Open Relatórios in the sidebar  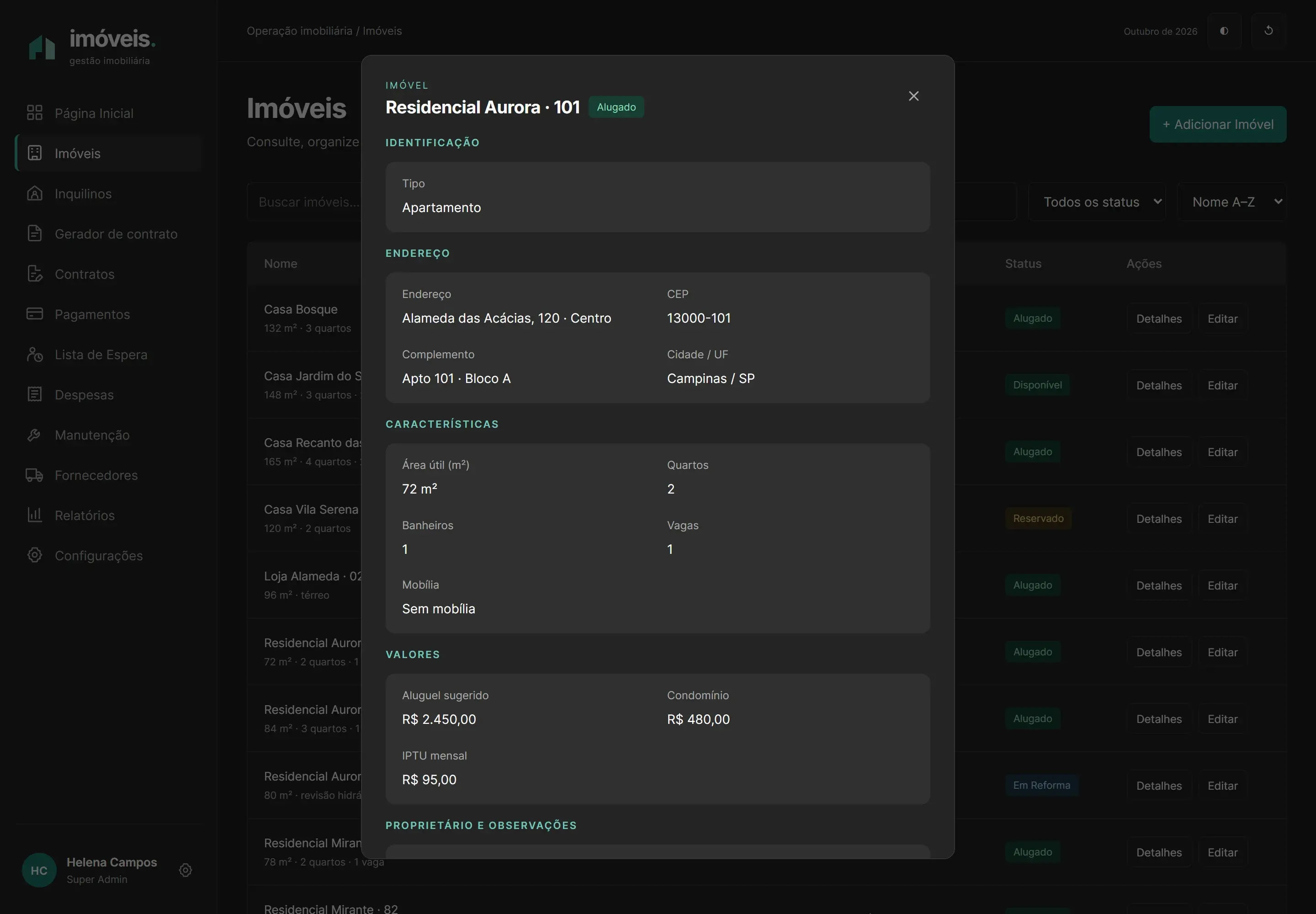109,515
